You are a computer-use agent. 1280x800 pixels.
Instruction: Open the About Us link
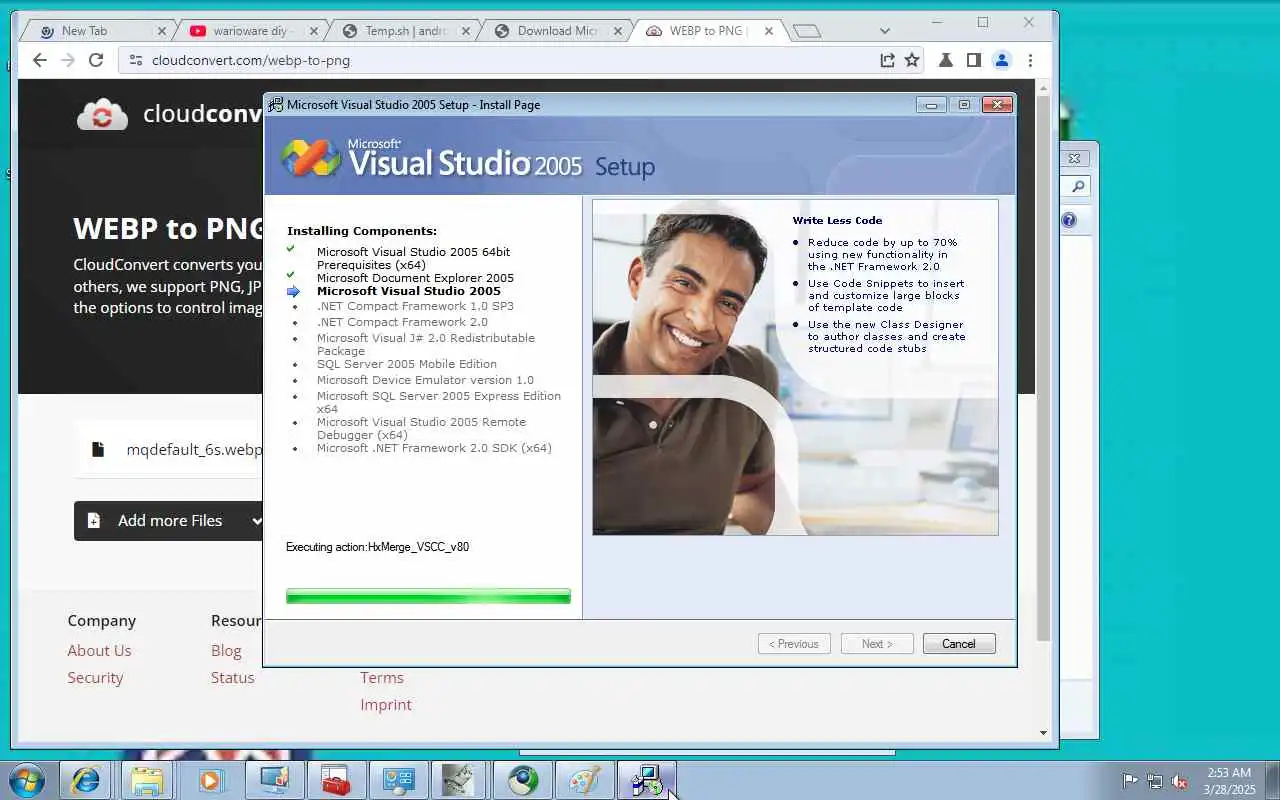99,650
